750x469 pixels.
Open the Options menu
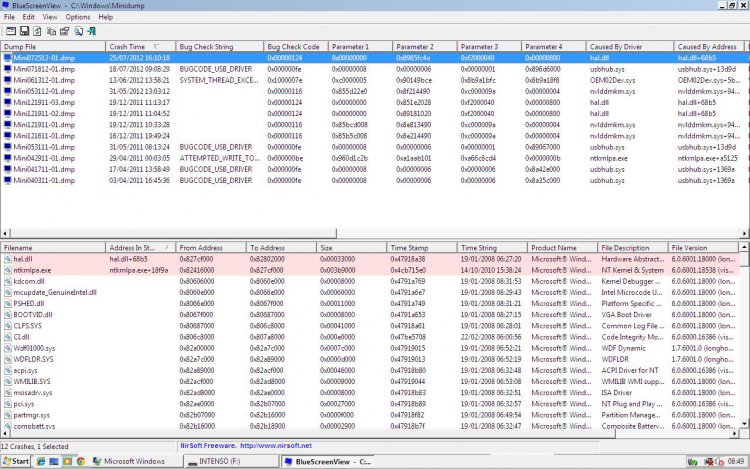(x=77, y=17)
